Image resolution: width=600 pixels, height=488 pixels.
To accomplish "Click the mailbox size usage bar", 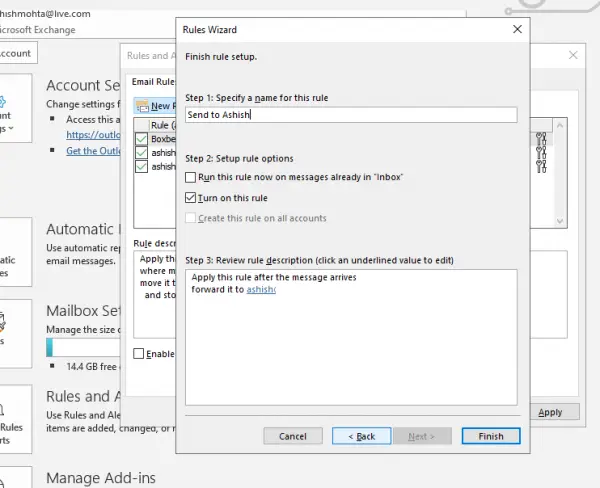I will coord(83,347).
